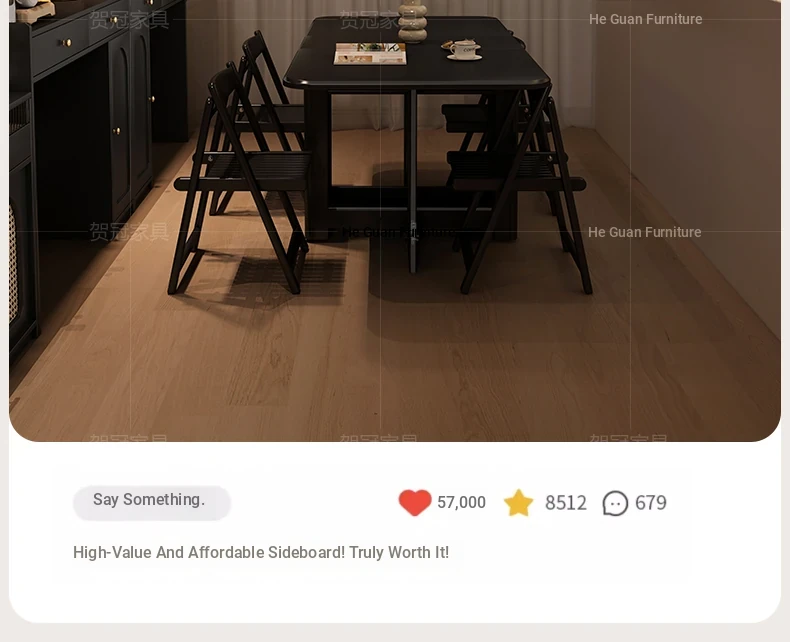This screenshot has height=642, width=790.
Task: Click the front-right black folding chair
Action: [x=519, y=191]
